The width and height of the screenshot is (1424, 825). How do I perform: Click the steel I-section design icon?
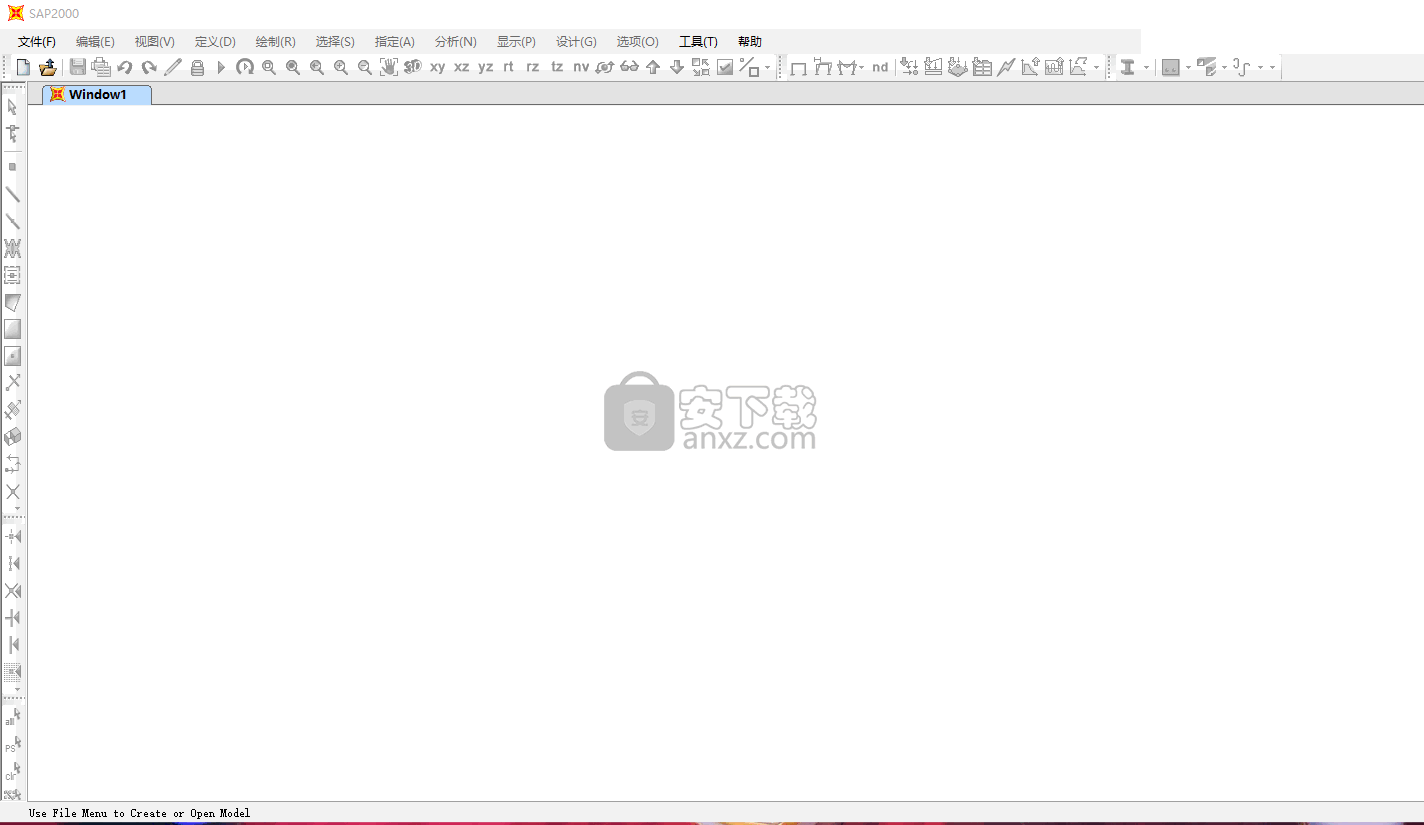tap(1128, 67)
